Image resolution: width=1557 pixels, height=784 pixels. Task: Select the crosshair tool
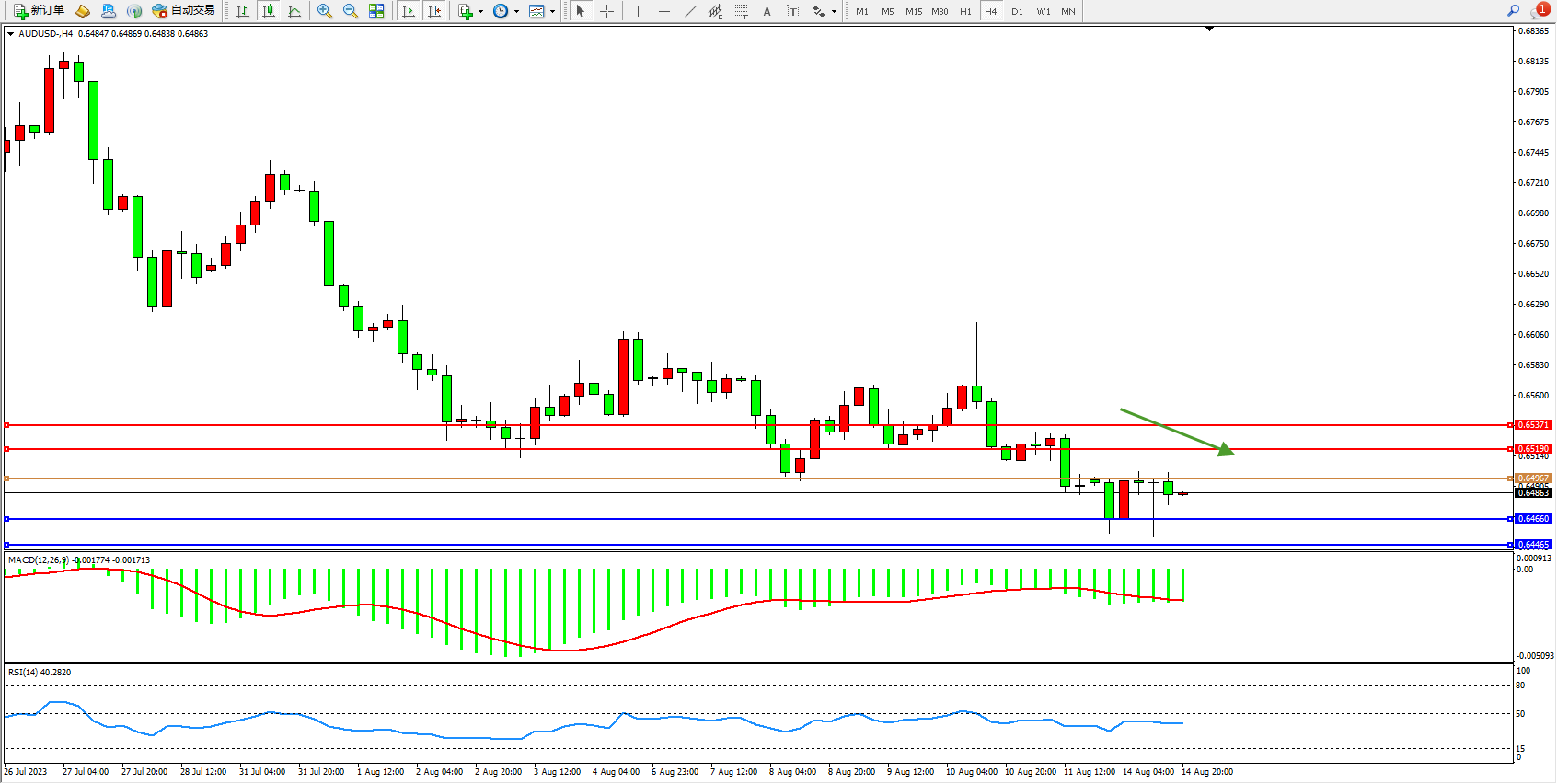[607, 11]
